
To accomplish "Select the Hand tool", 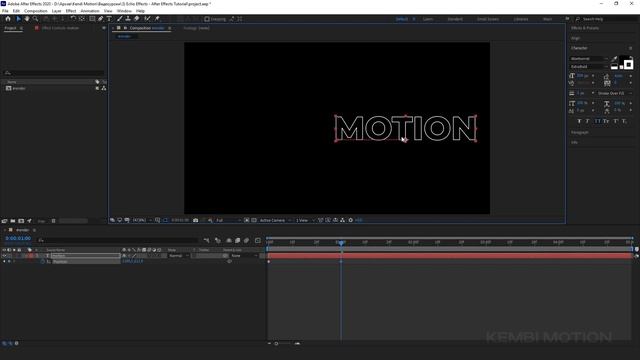I will tap(27, 19).
